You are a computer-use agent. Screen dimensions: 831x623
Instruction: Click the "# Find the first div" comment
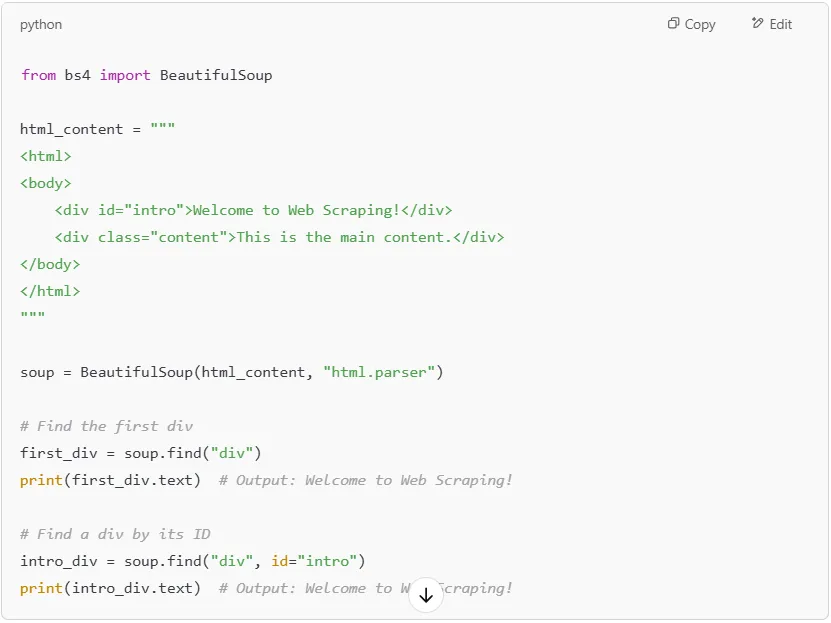[107, 426]
